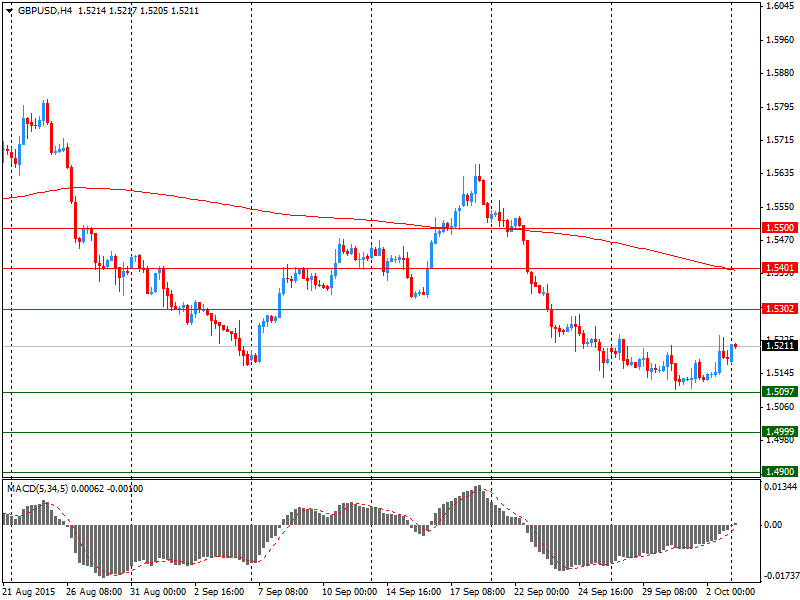Click the 29 Sep 08:00 time label

pos(670,592)
